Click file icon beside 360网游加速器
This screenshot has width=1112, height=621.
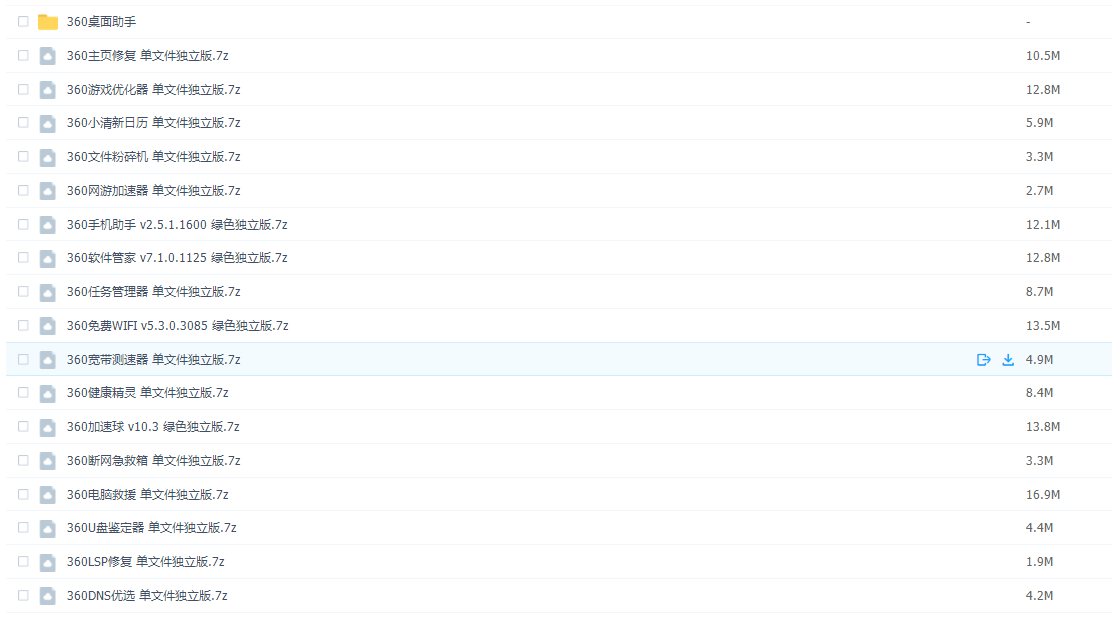point(48,191)
